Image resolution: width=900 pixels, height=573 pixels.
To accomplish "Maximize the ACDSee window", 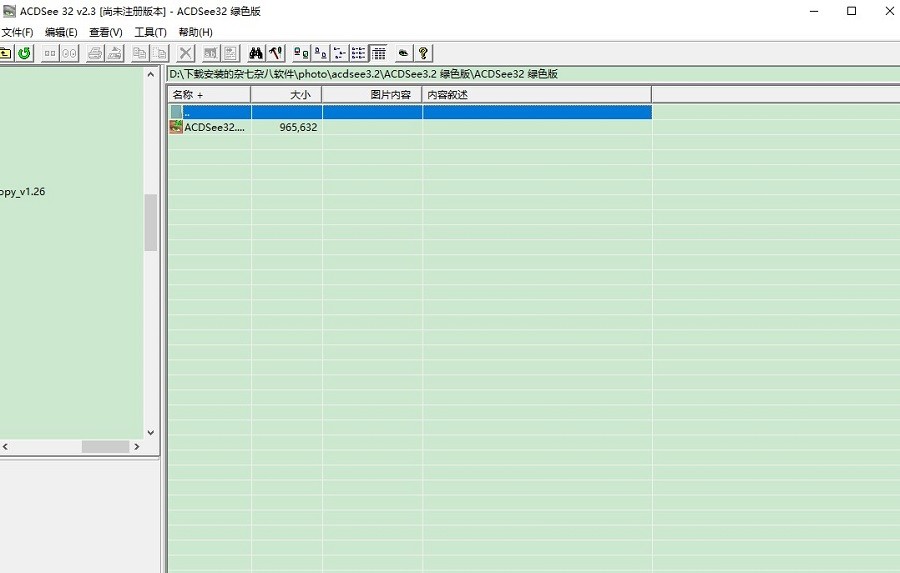I will click(x=852, y=11).
